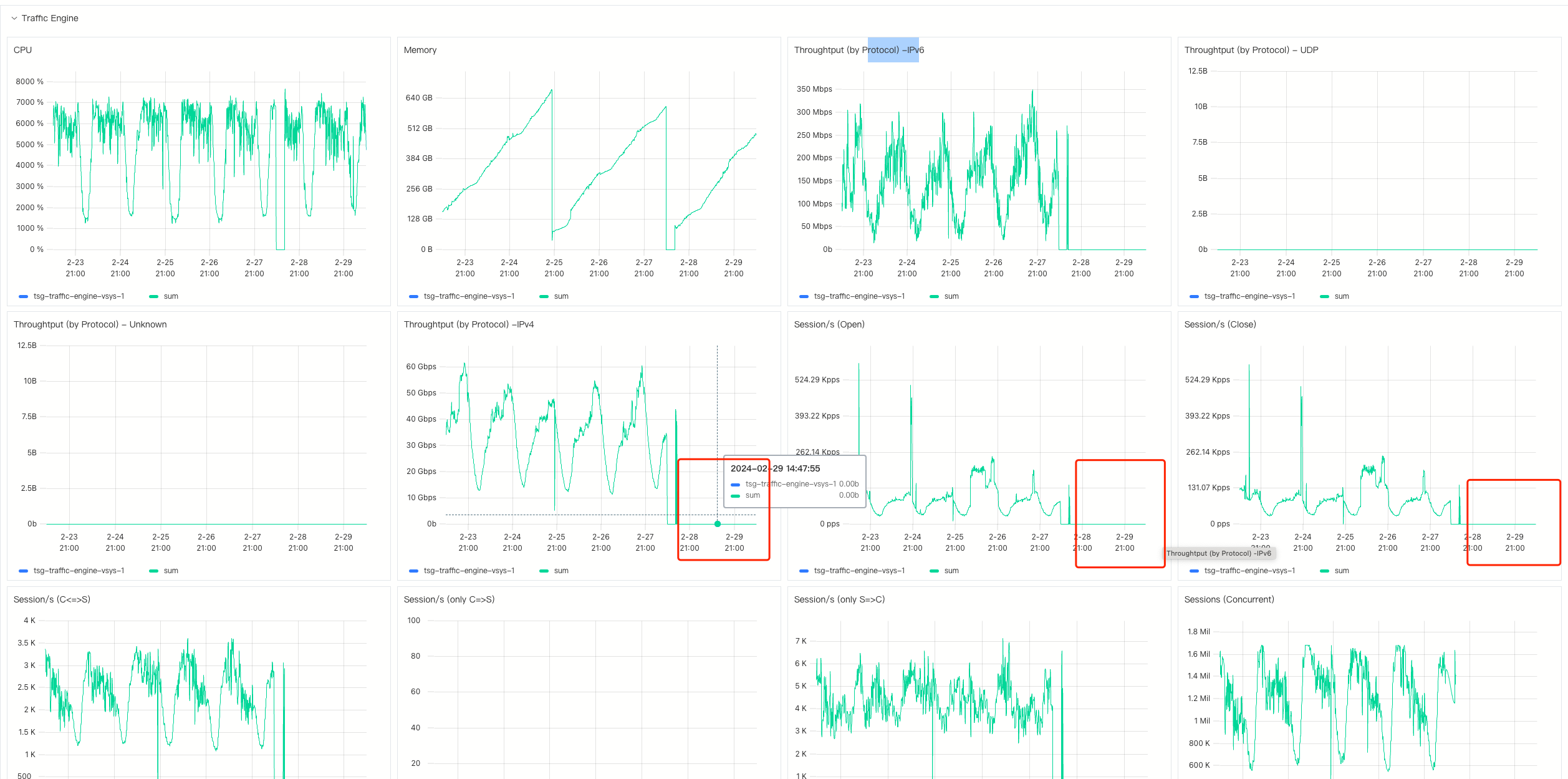This screenshot has width=1568, height=779.
Task: Open the Memory panel title menu
Action: coord(420,50)
